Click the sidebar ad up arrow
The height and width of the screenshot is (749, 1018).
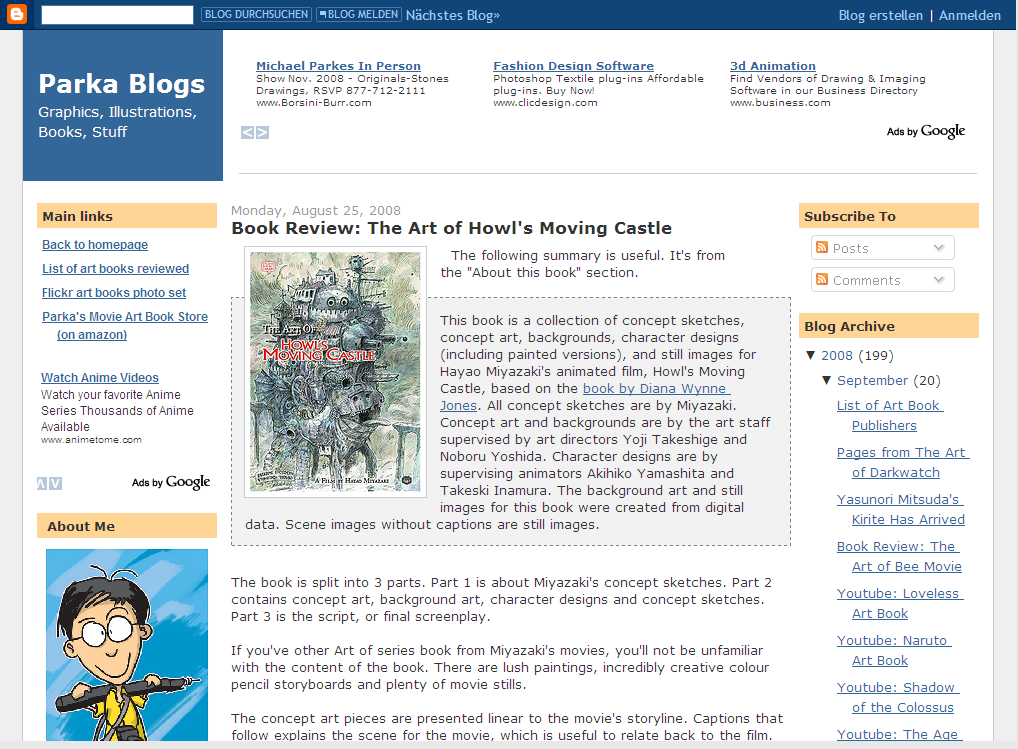42,484
